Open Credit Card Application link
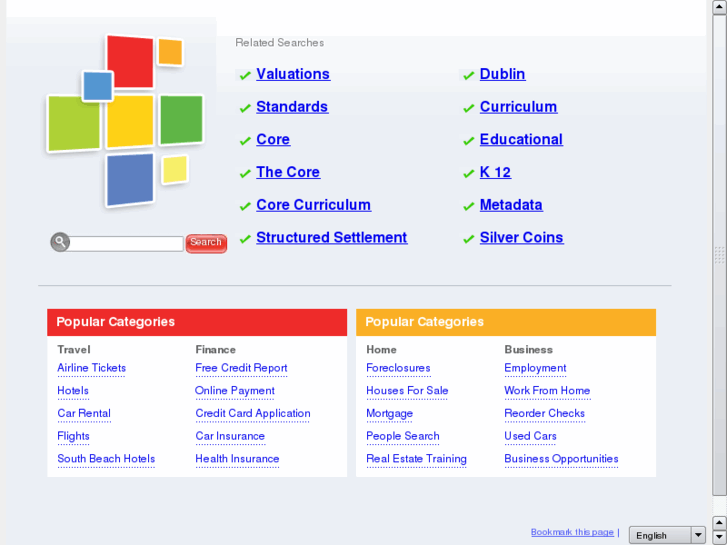Viewport: 727px width, 545px height. tap(253, 413)
